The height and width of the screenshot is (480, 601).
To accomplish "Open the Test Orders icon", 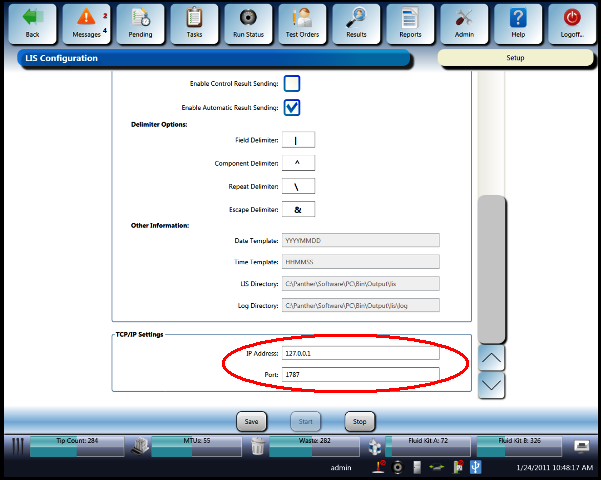I will [302, 19].
